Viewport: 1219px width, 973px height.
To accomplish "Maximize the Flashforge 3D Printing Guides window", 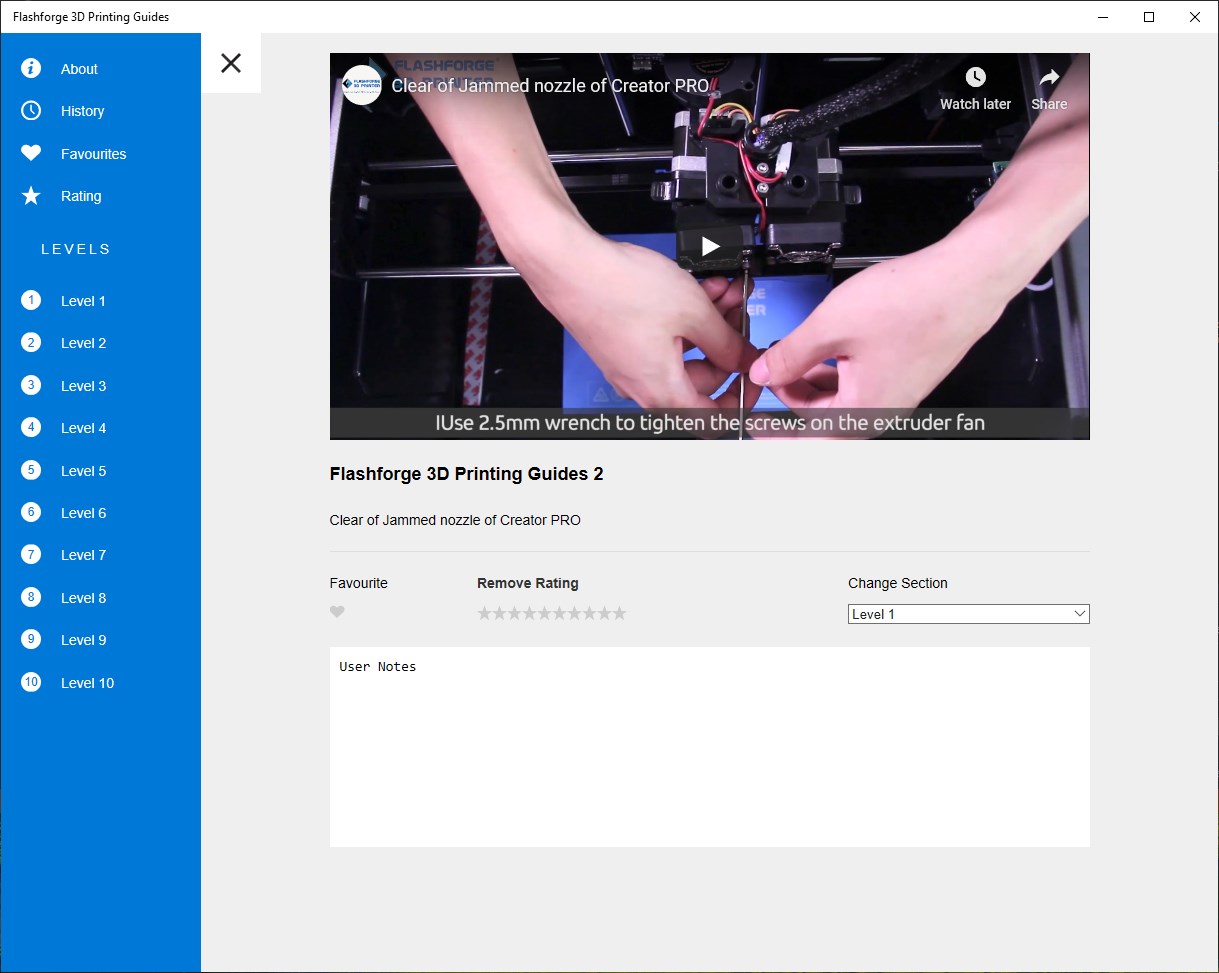I will pos(1149,17).
